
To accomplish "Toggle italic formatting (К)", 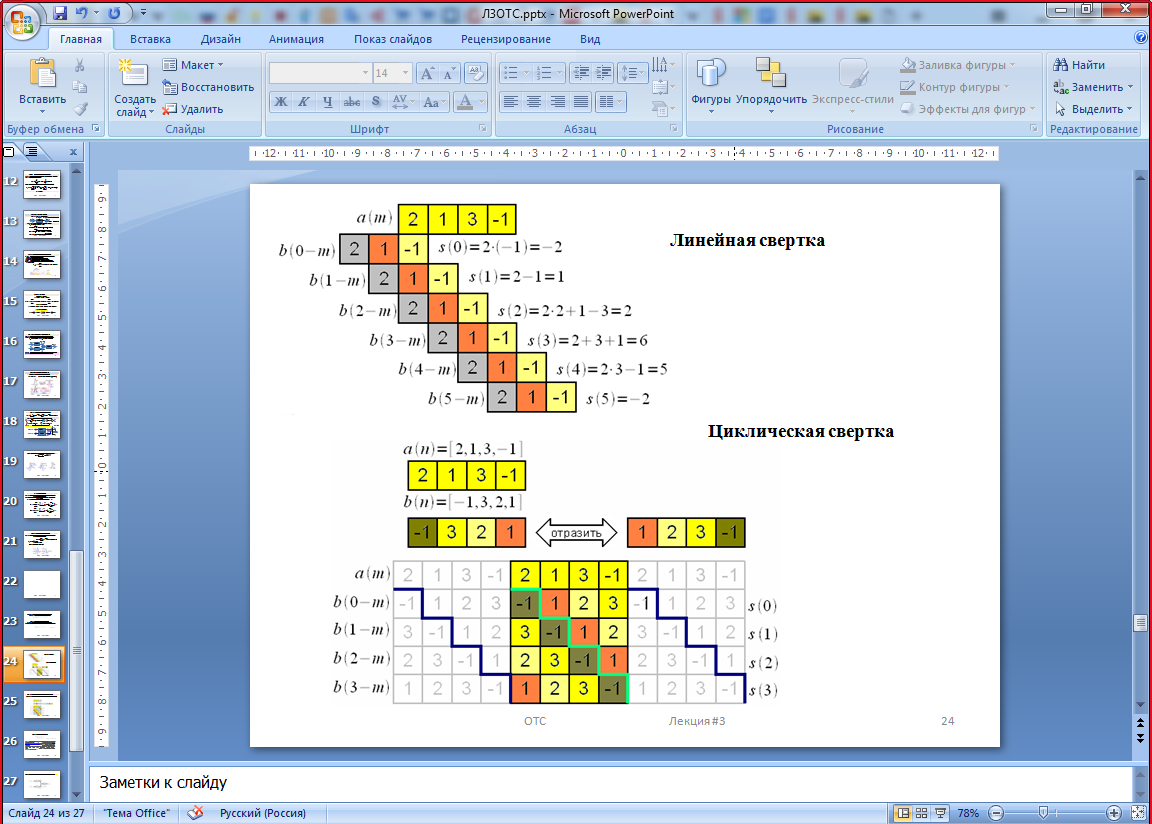I will point(303,102).
